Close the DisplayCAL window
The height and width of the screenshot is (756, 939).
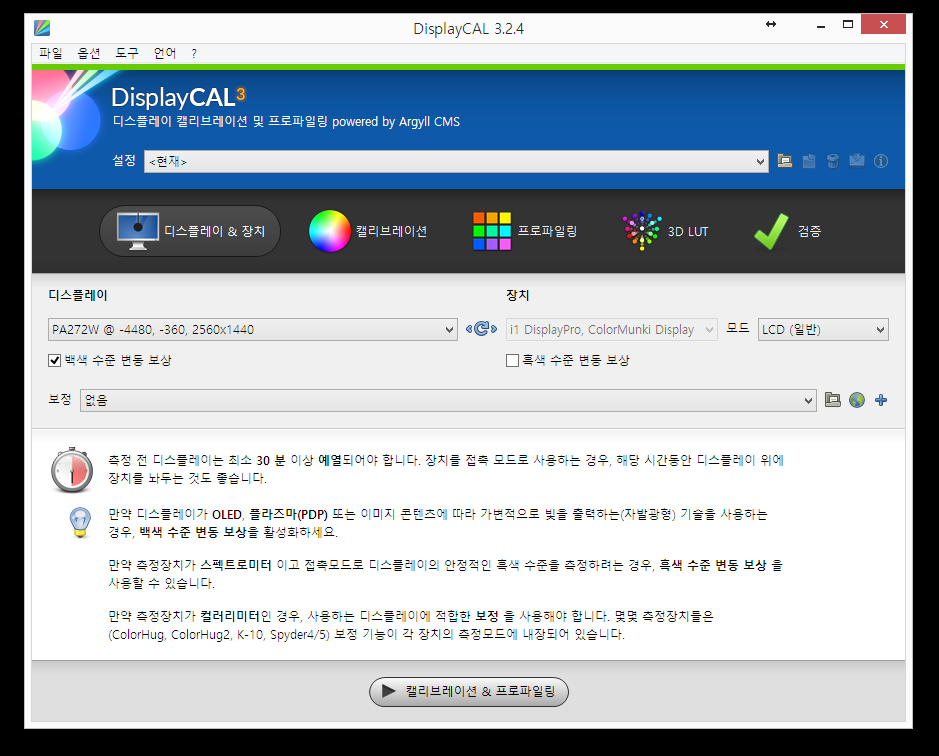[883, 25]
